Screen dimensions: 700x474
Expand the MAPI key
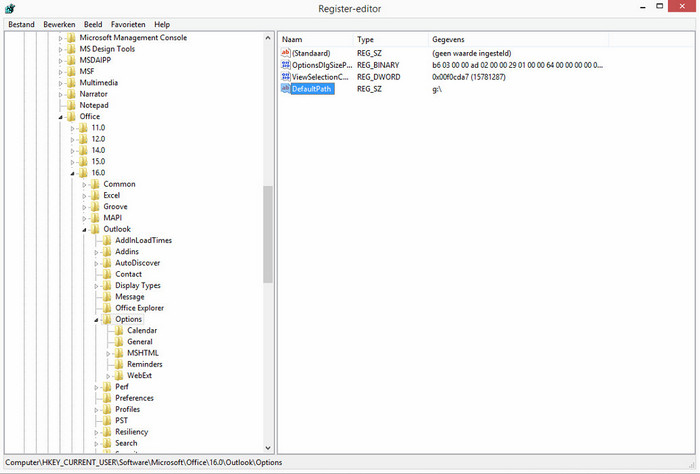84,218
